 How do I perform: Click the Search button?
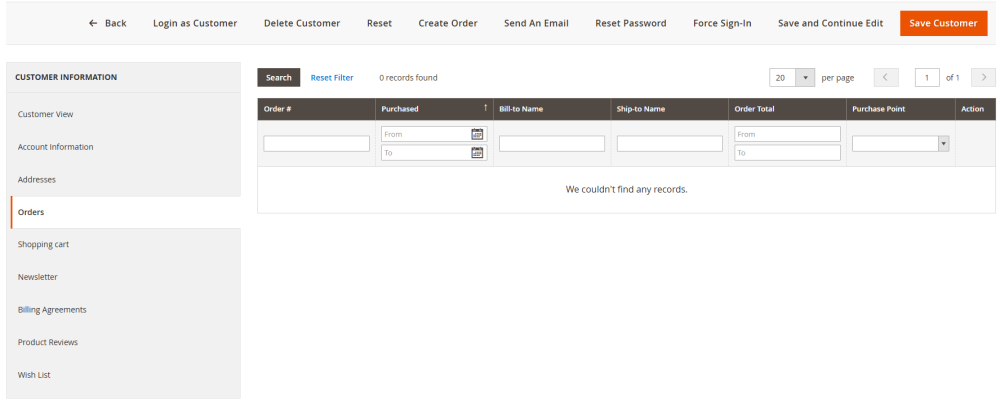pyautogui.click(x=279, y=78)
